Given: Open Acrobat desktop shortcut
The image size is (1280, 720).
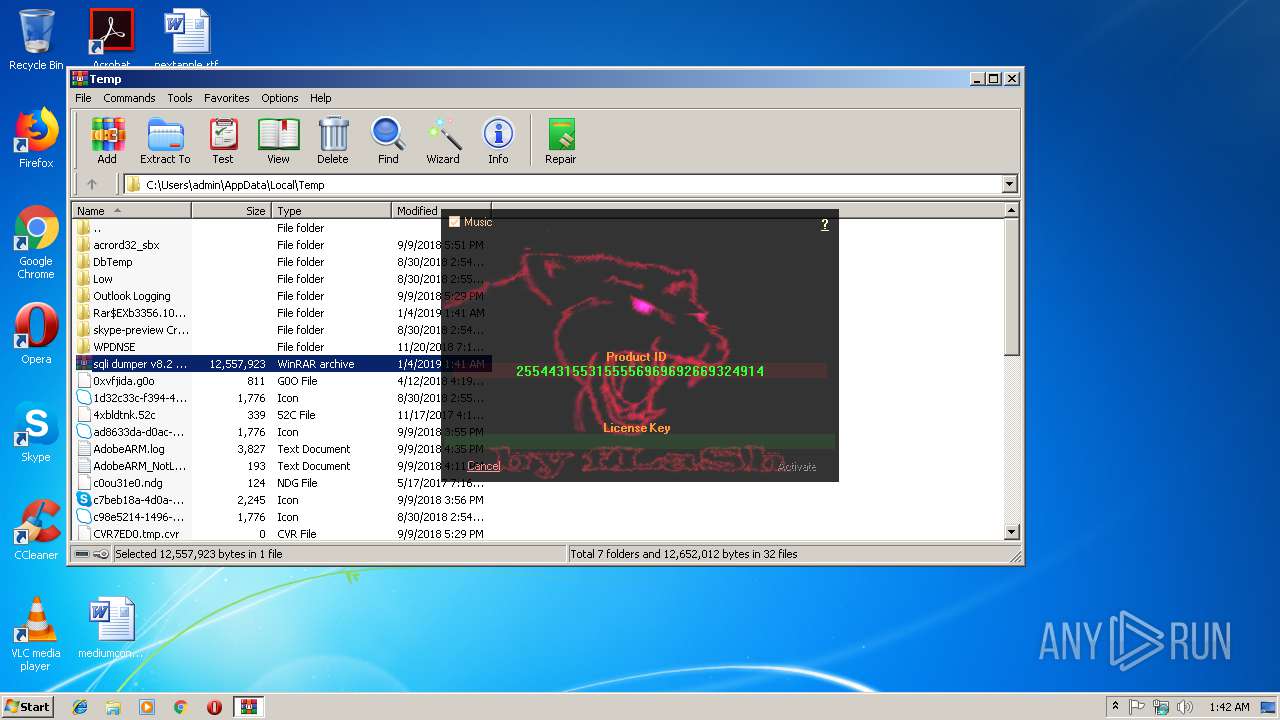Looking at the screenshot, I should (x=111, y=38).
